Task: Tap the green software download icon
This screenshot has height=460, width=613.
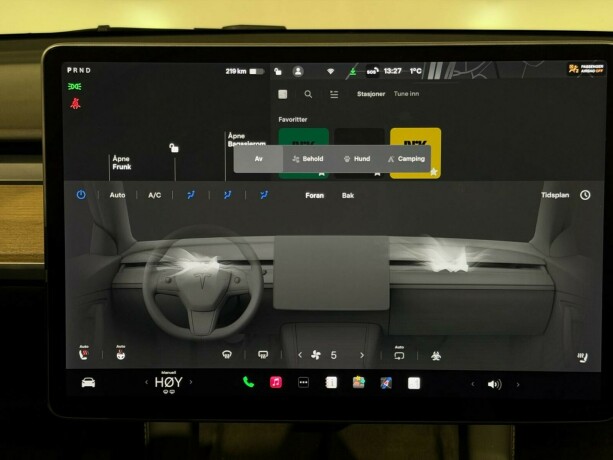Action: pyautogui.click(x=353, y=72)
